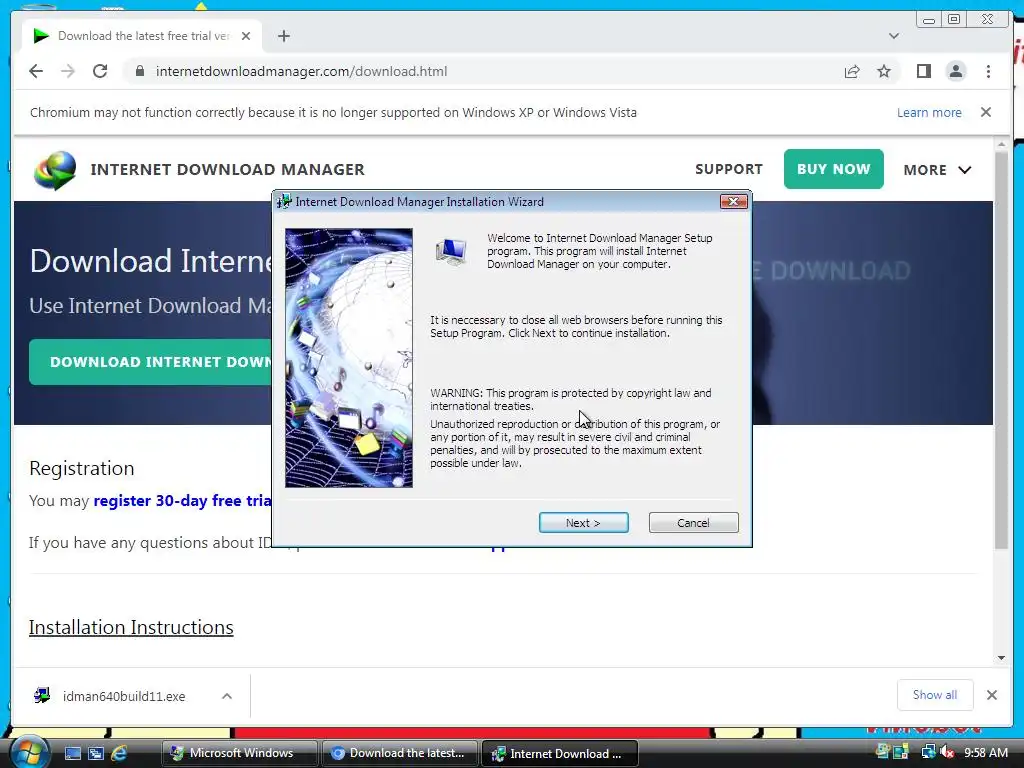
Task: Switch to Microsoft Windows taskbar button
Action: click(x=240, y=753)
